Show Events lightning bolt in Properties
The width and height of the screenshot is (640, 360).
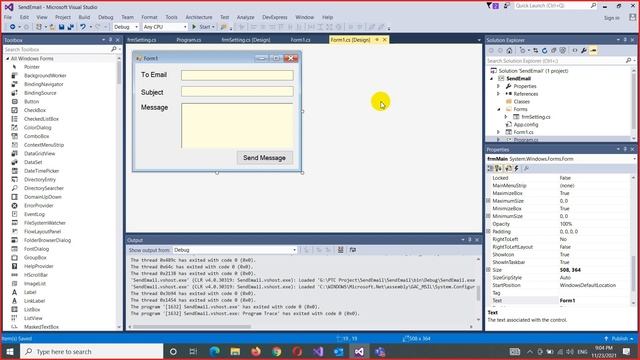tap(516, 168)
